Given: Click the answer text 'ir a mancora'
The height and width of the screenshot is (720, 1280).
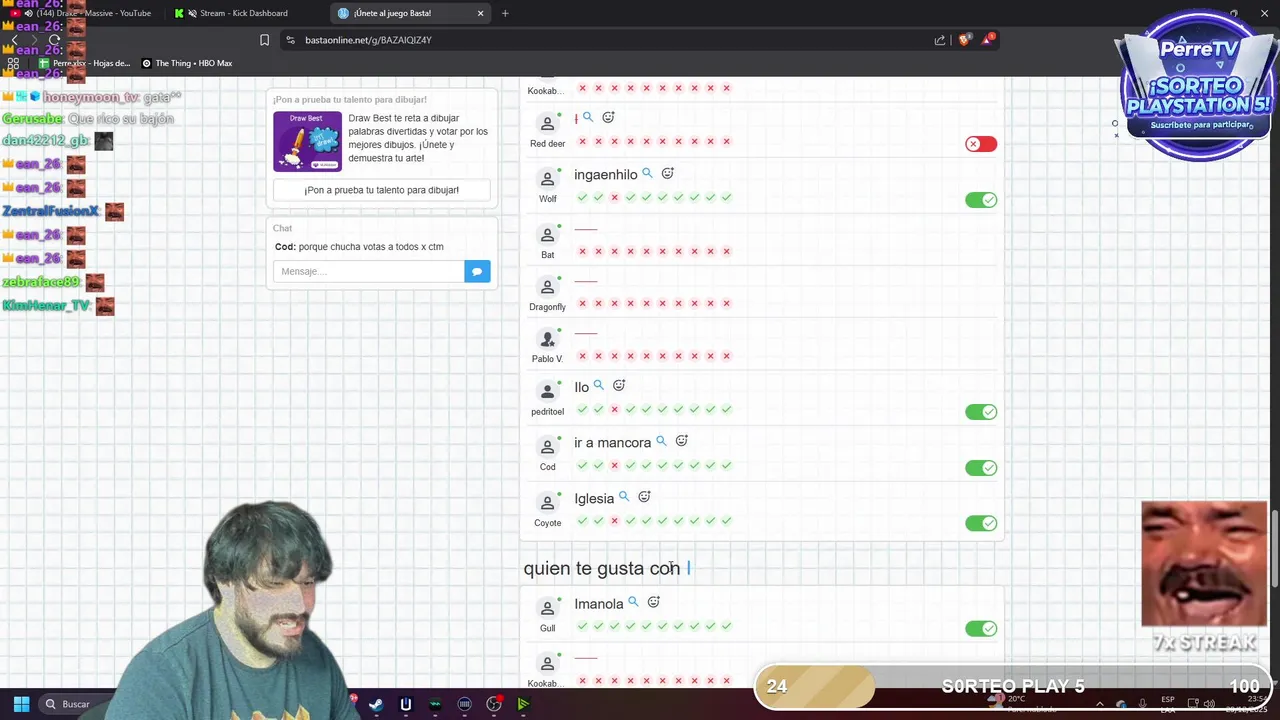Looking at the screenshot, I should (612, 442).
